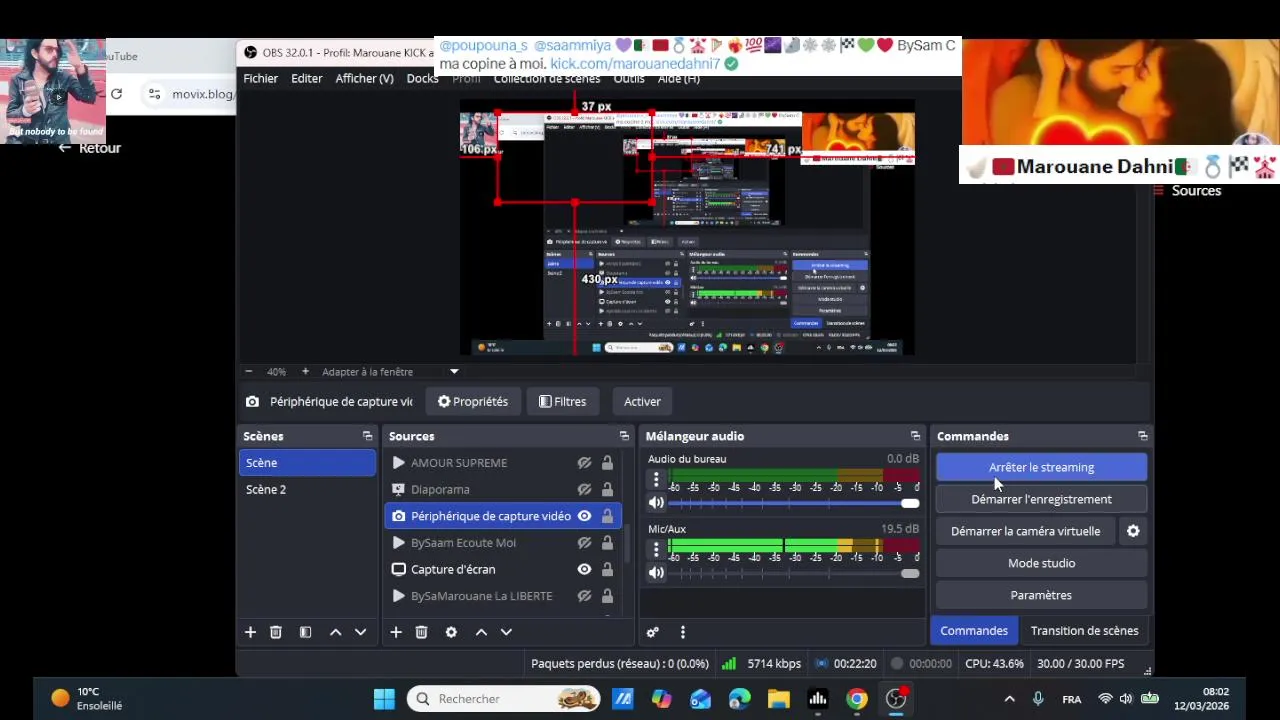Screen dimensions: 1280x720
Task: Show hidden system tray icons
Action: [1009, 699]
